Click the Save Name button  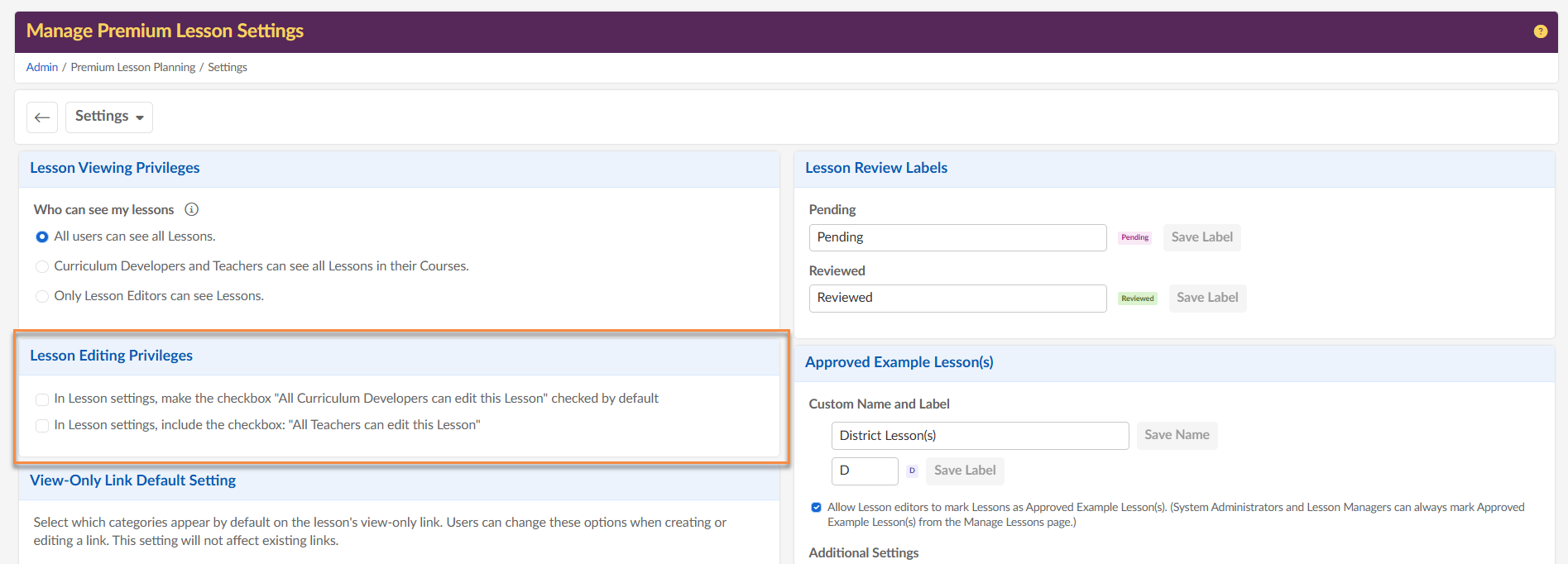click(1177, 435)
